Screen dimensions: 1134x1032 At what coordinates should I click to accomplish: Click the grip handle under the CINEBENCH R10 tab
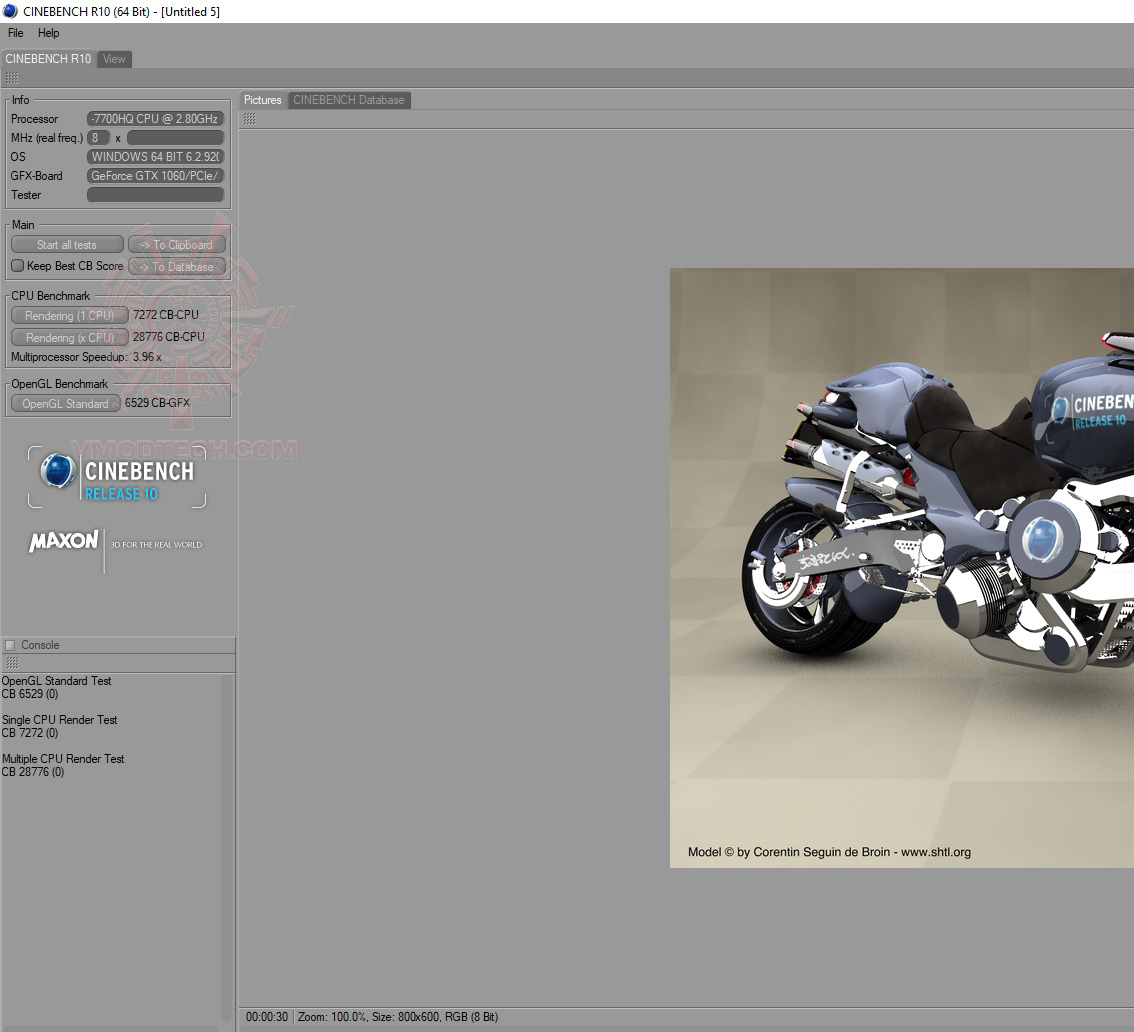coord(12,78)
